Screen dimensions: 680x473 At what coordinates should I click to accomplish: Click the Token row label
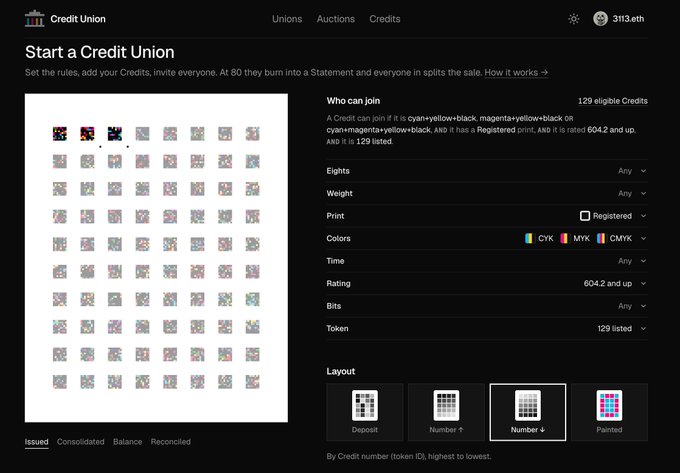coord(337,329)
